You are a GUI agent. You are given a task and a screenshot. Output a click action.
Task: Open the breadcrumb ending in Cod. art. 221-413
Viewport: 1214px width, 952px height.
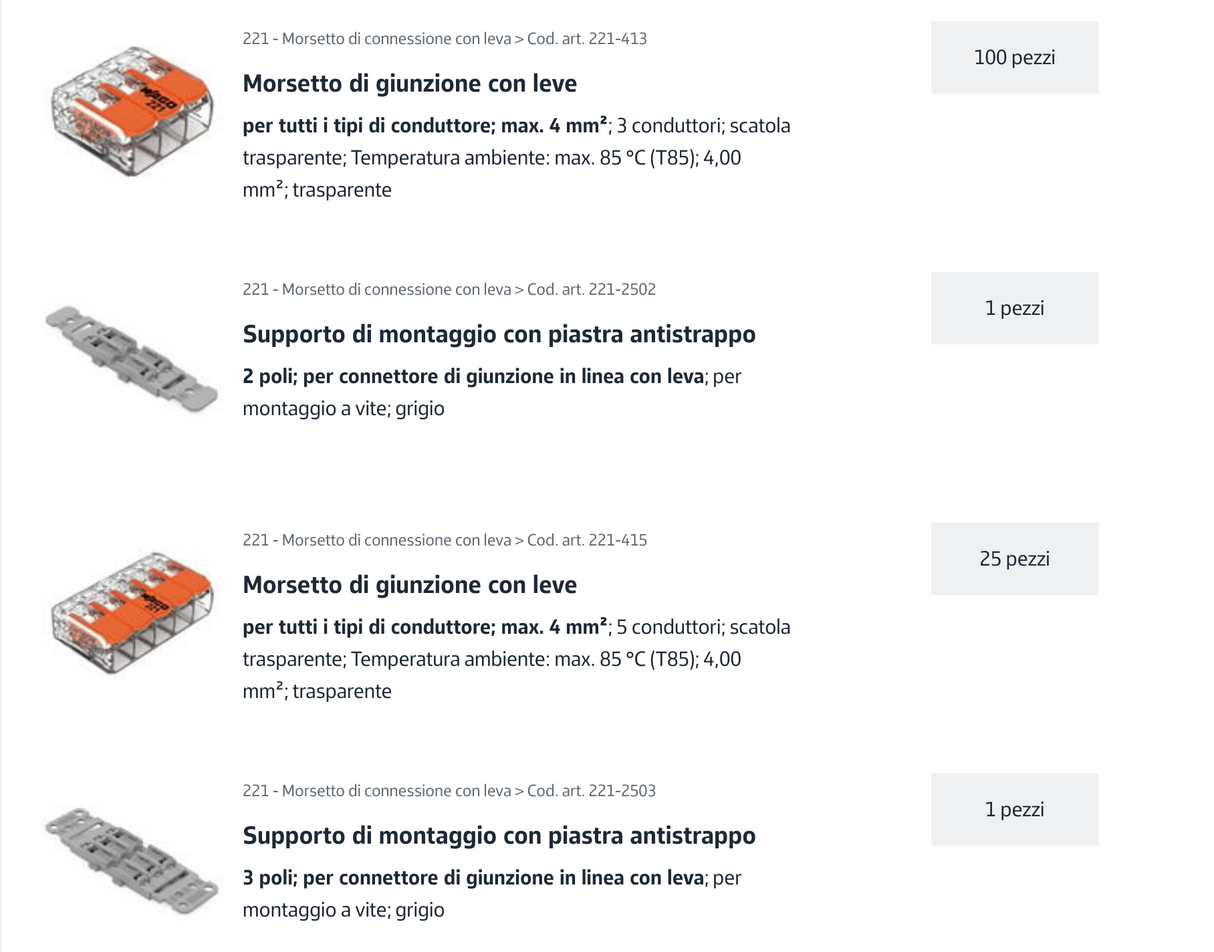[444, 39]
